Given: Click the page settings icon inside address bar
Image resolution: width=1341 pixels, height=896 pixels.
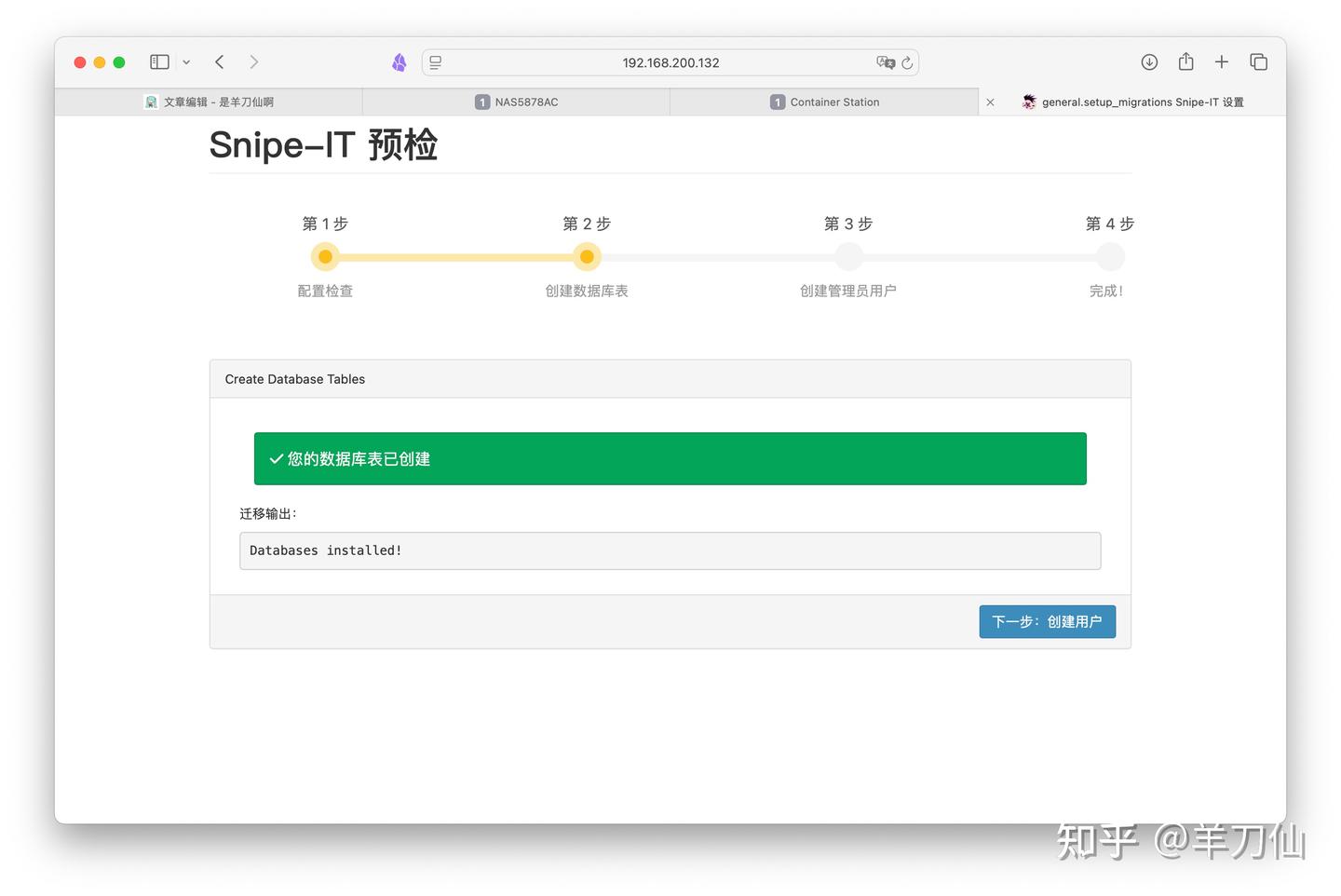Looking at the screenshot, I should 435,61.
